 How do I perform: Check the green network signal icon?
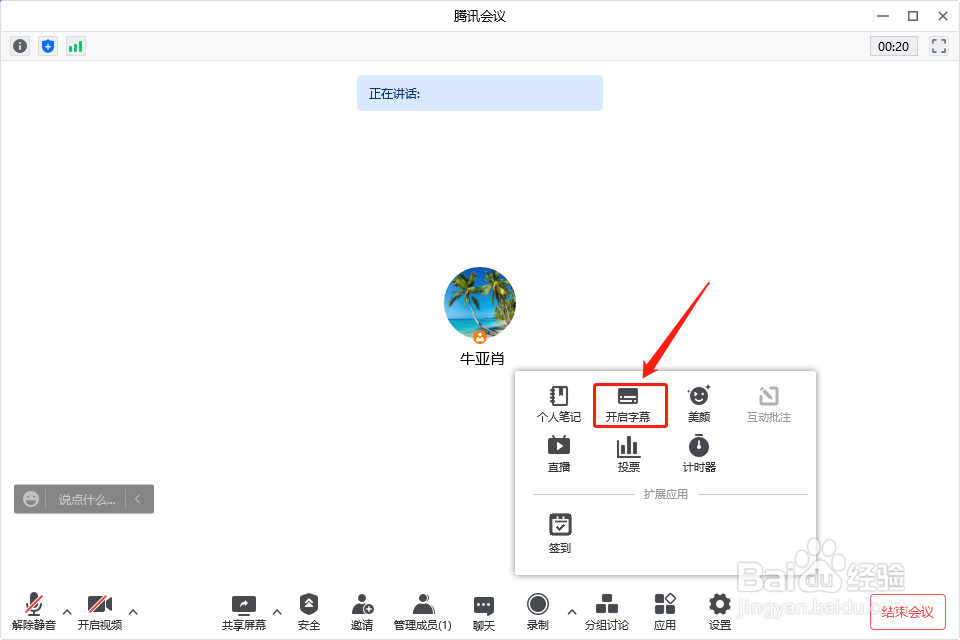coord(75,46)
